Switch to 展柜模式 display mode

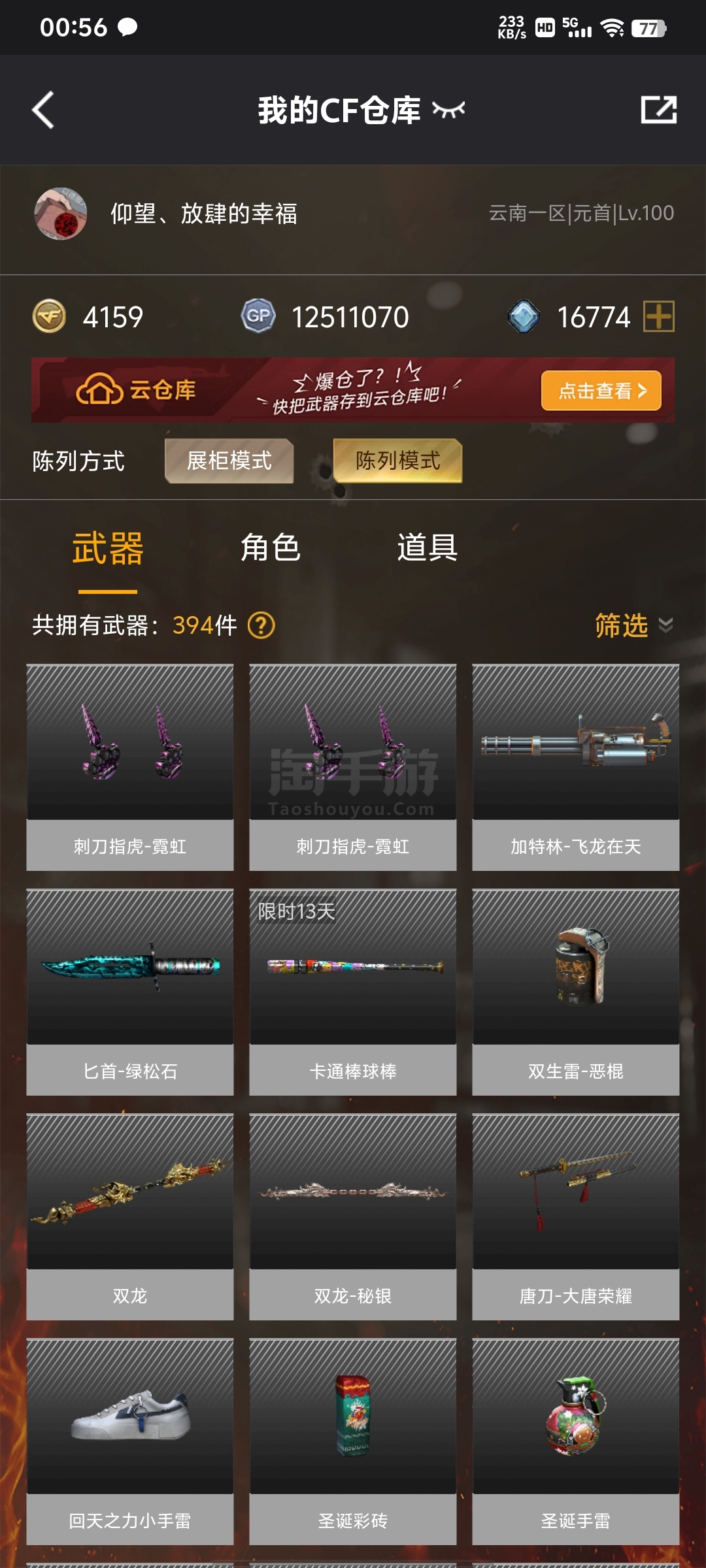pyautogui.click(x=229, y=461)
